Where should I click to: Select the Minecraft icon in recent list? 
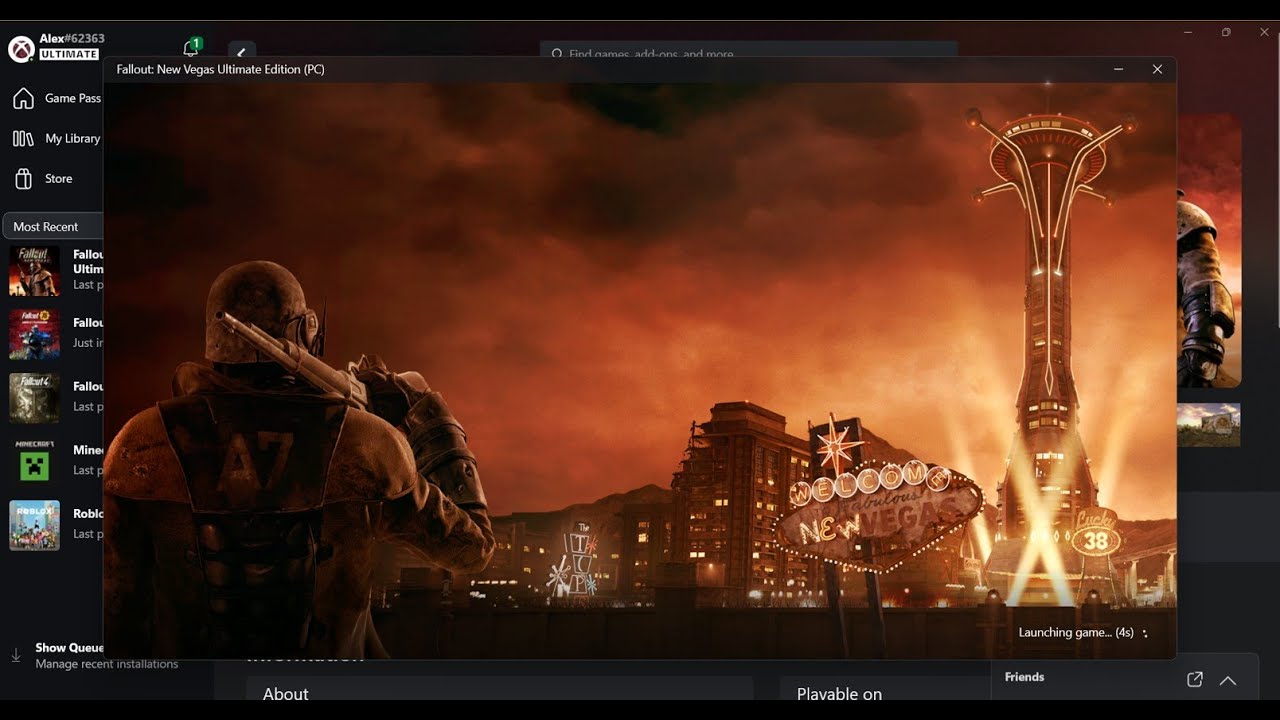(x=34, y=461)
